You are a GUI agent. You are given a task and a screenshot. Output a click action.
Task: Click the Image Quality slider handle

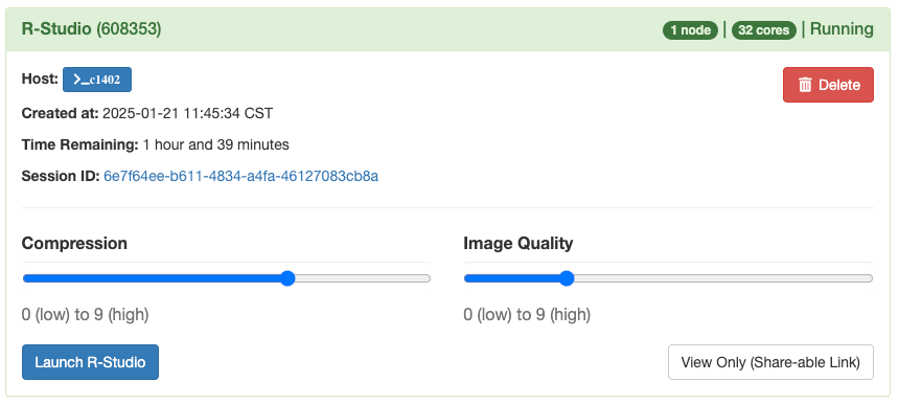[567, 278]
